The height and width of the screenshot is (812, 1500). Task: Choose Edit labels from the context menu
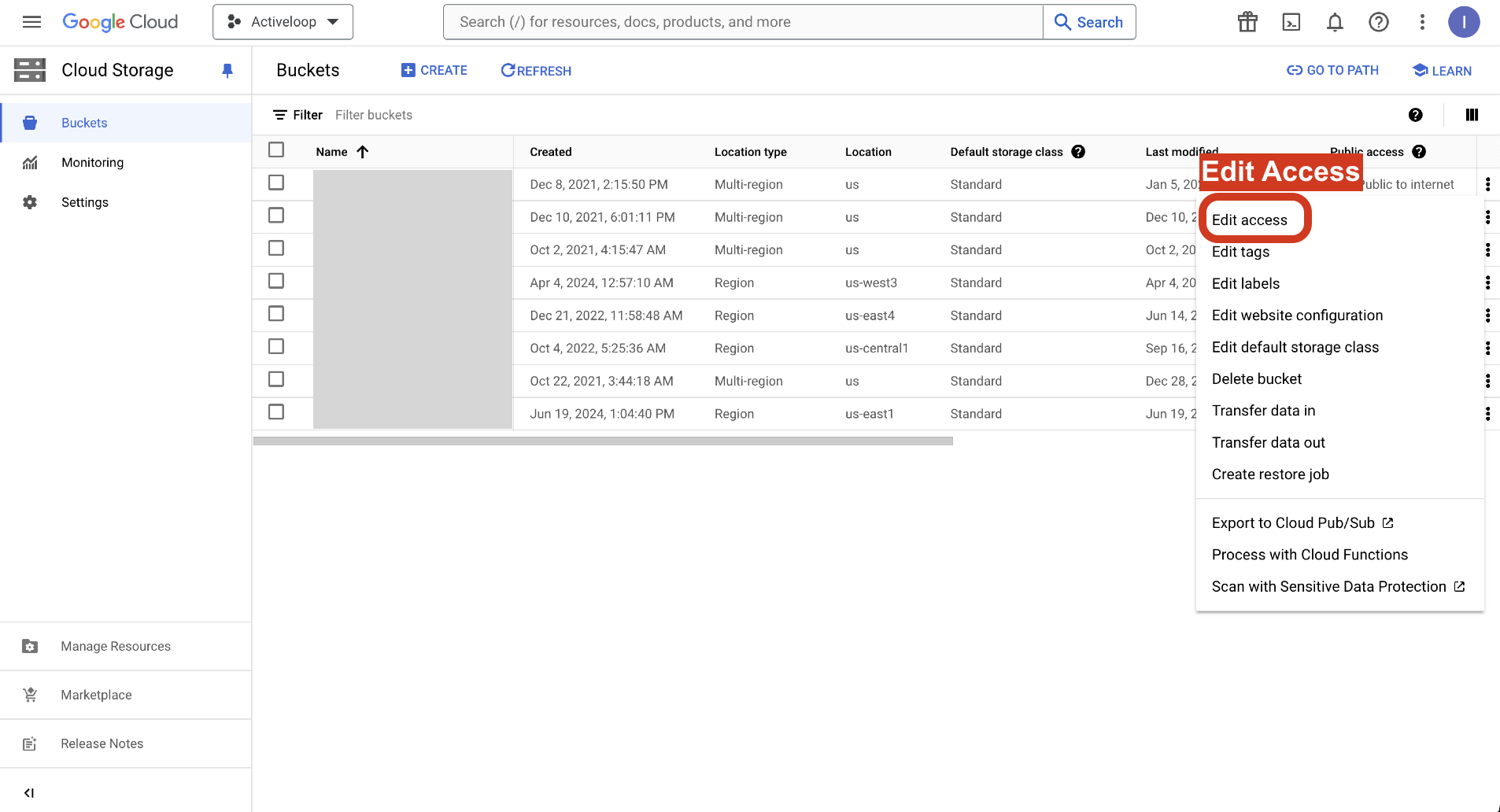tap(1246, 283)
